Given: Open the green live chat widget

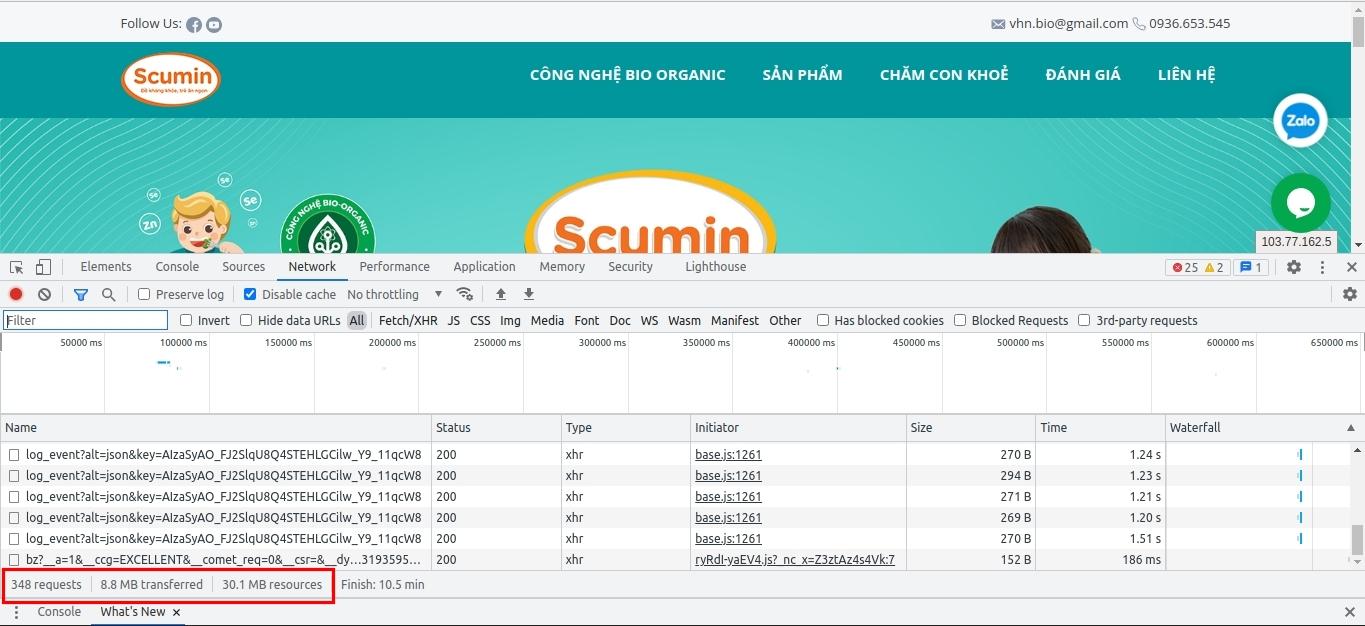Looking at the screenshot, I should click(1300, 202).
